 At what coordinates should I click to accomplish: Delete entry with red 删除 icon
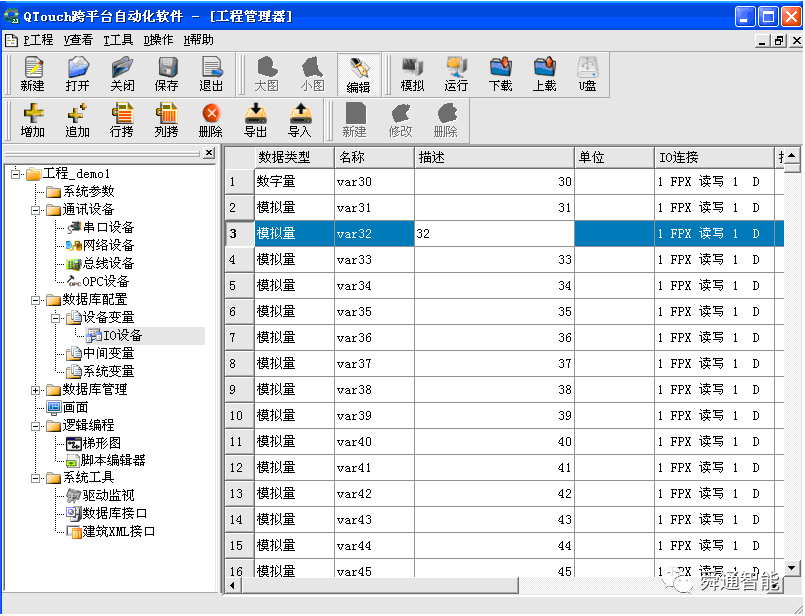tap(211, 120)
